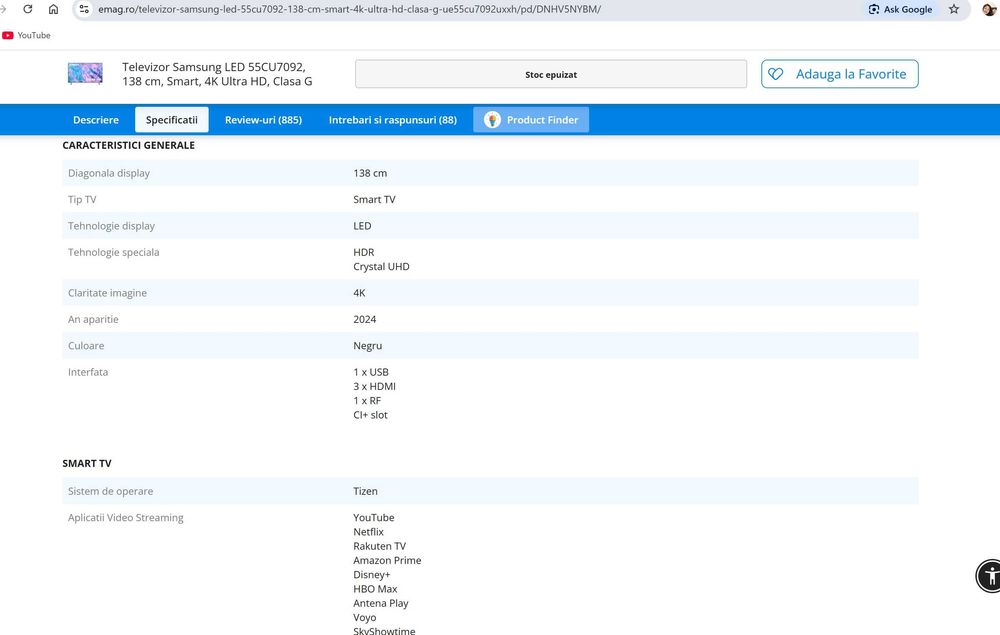Open the Review-uri (885) tab
The width and height of the screenshot is (1000, 635).
(x=263, y=120)
